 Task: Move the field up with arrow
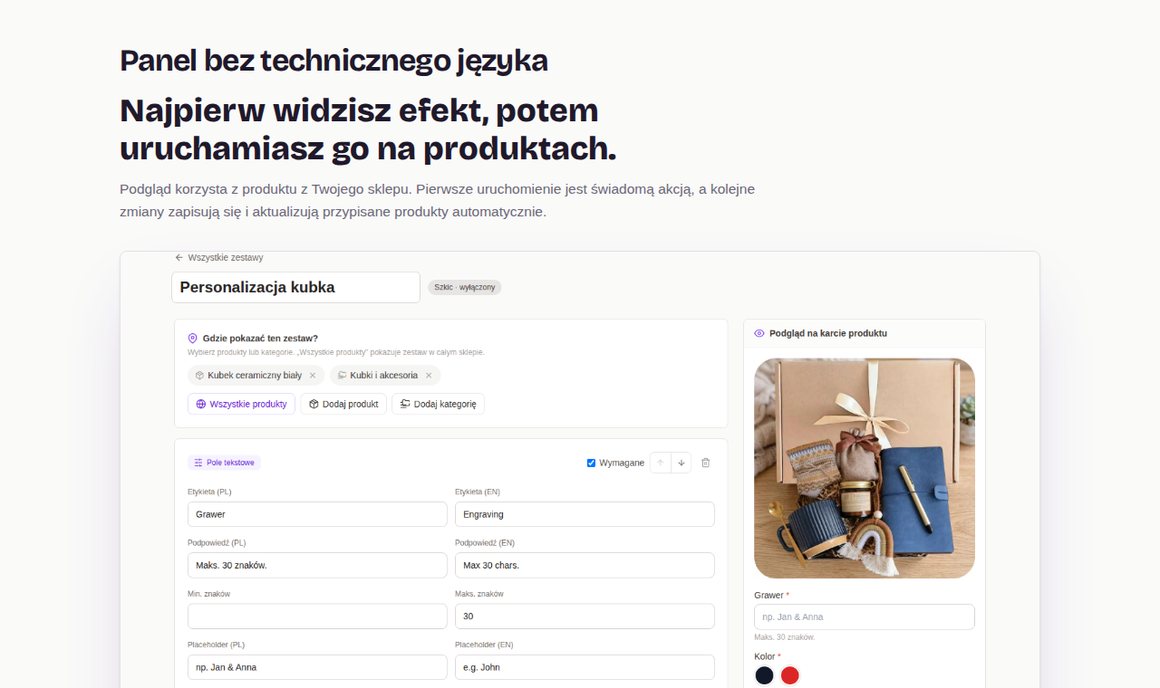tap(661, 463)
